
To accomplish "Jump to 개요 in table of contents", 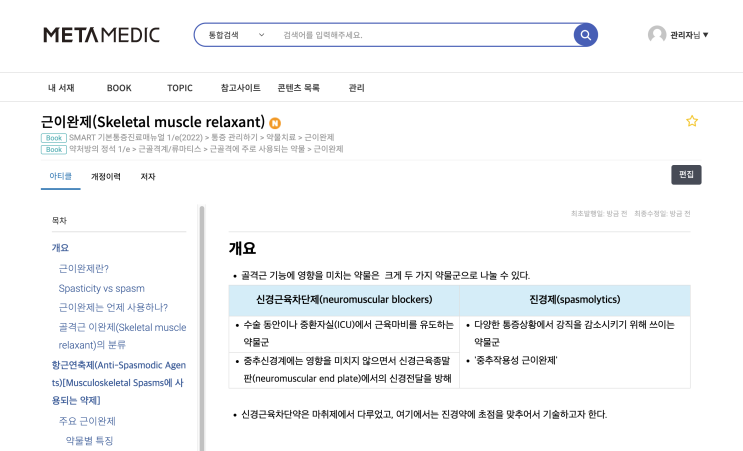I will (x=60, y=248).
